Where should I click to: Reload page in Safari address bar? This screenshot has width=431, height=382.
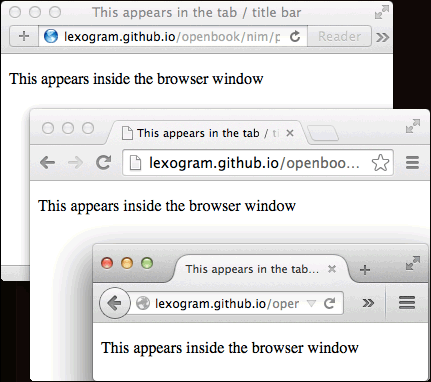[295, 36]
